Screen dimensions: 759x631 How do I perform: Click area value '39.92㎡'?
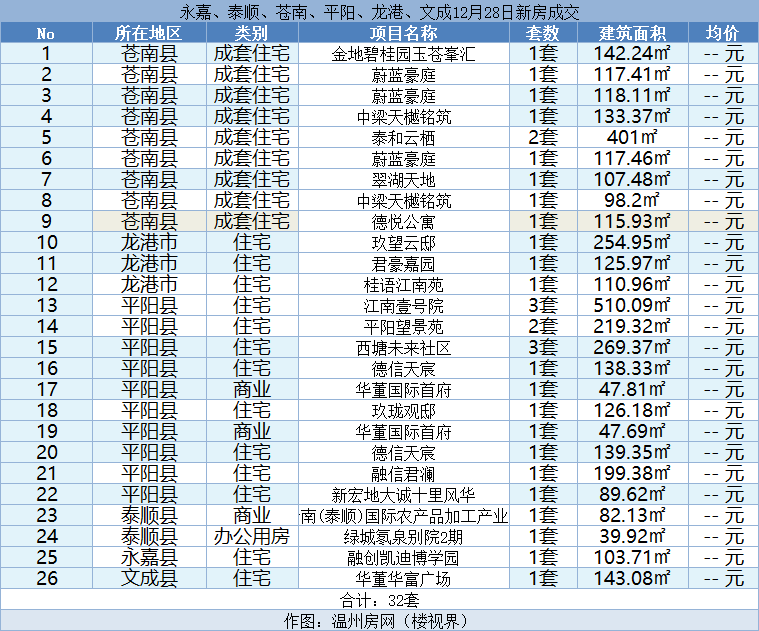(632, 536)
